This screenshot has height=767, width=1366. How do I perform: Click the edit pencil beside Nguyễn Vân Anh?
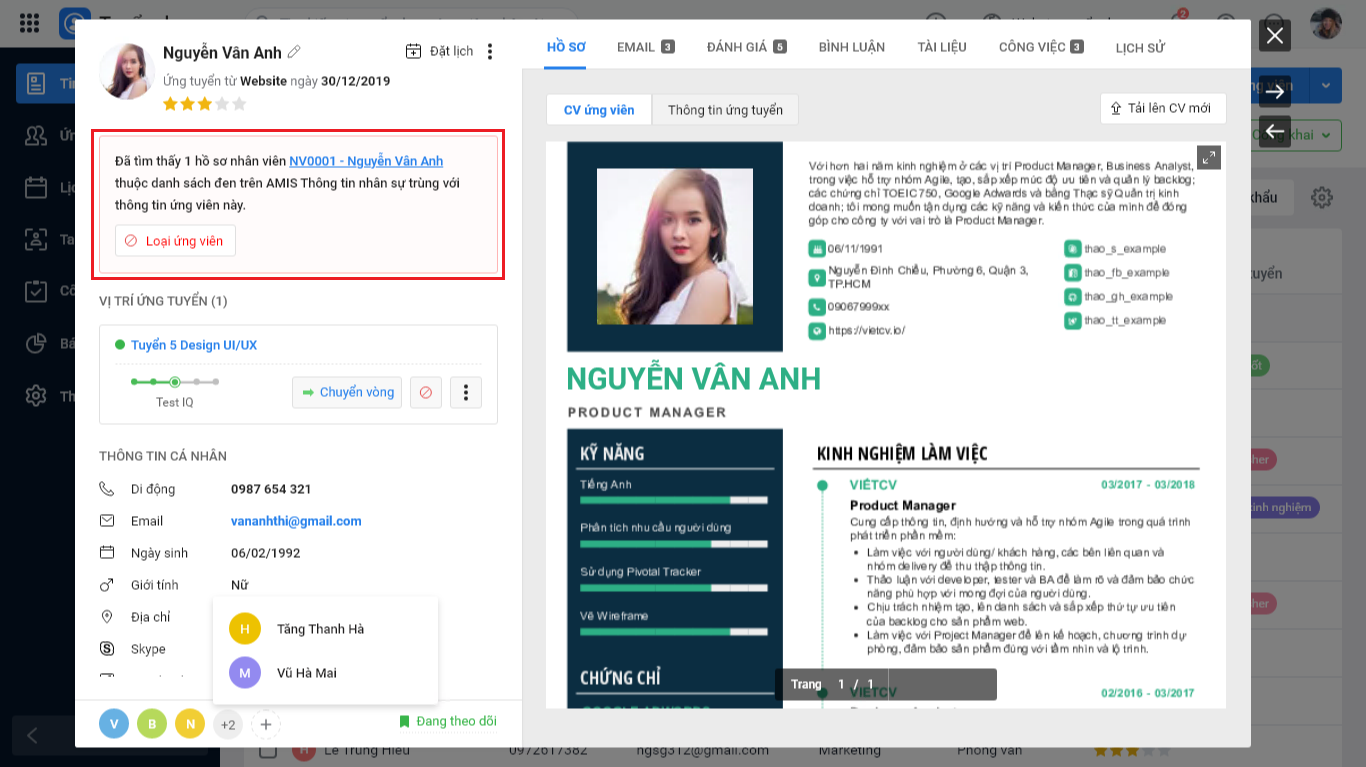[x=294, y=52]
